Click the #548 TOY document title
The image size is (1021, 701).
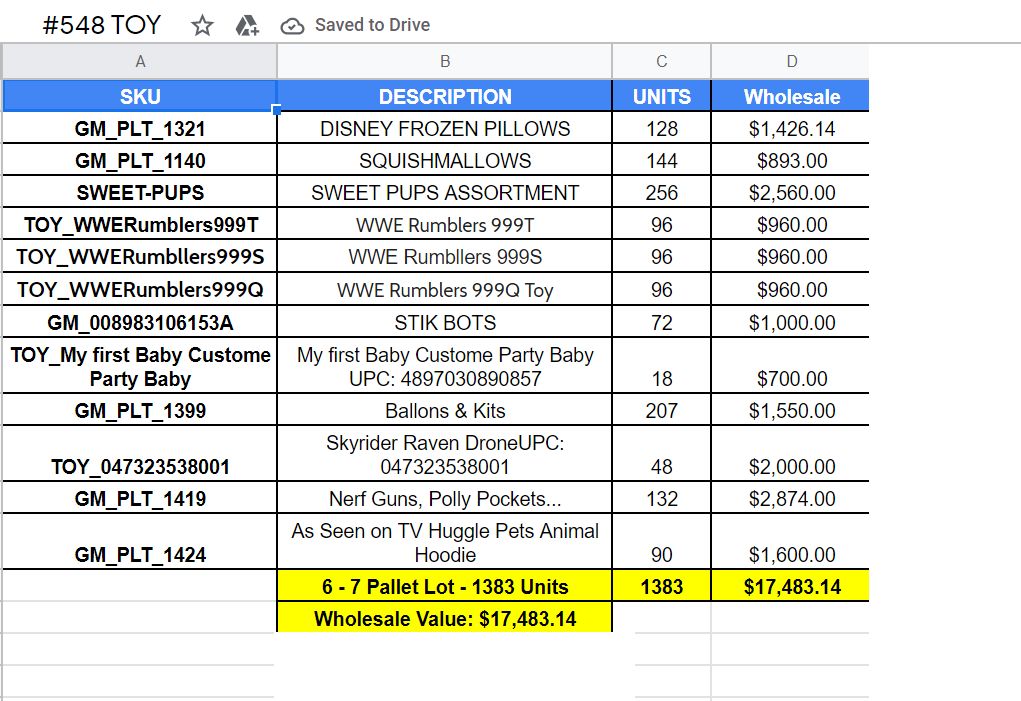(x=101, y=25)
